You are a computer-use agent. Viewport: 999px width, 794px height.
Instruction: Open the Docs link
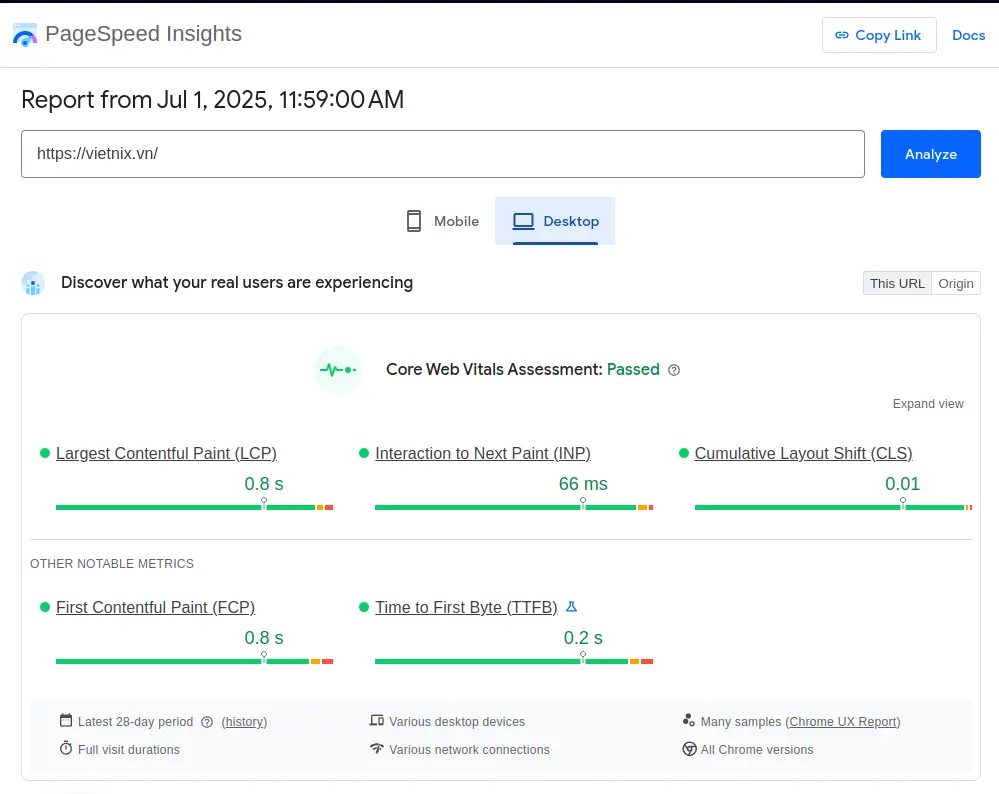pos(968,35)
